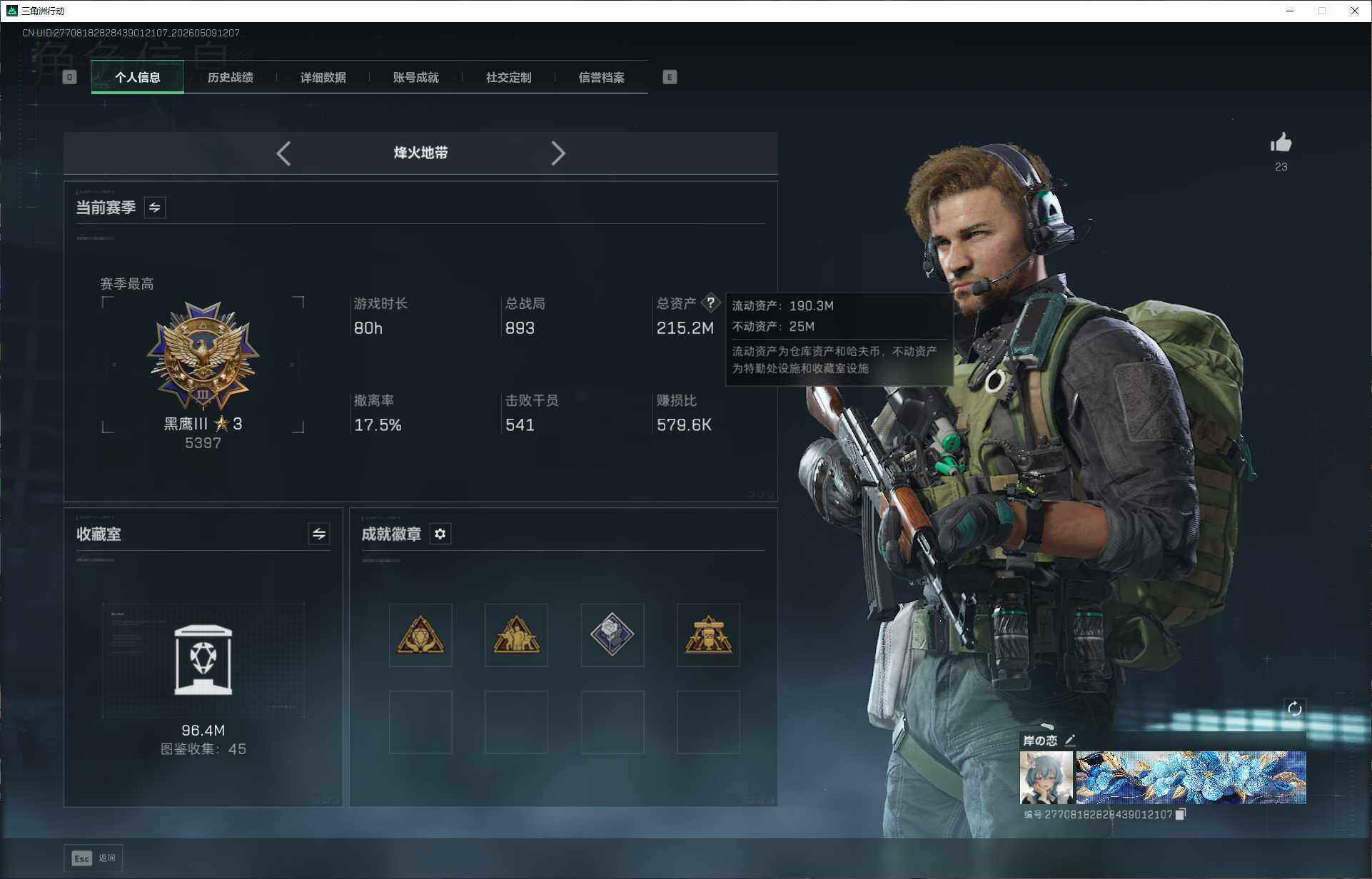Go to next game mode arrow
Image resolution: width=1372 pixels, height=879 pixels.
click(x=558, y=153)
